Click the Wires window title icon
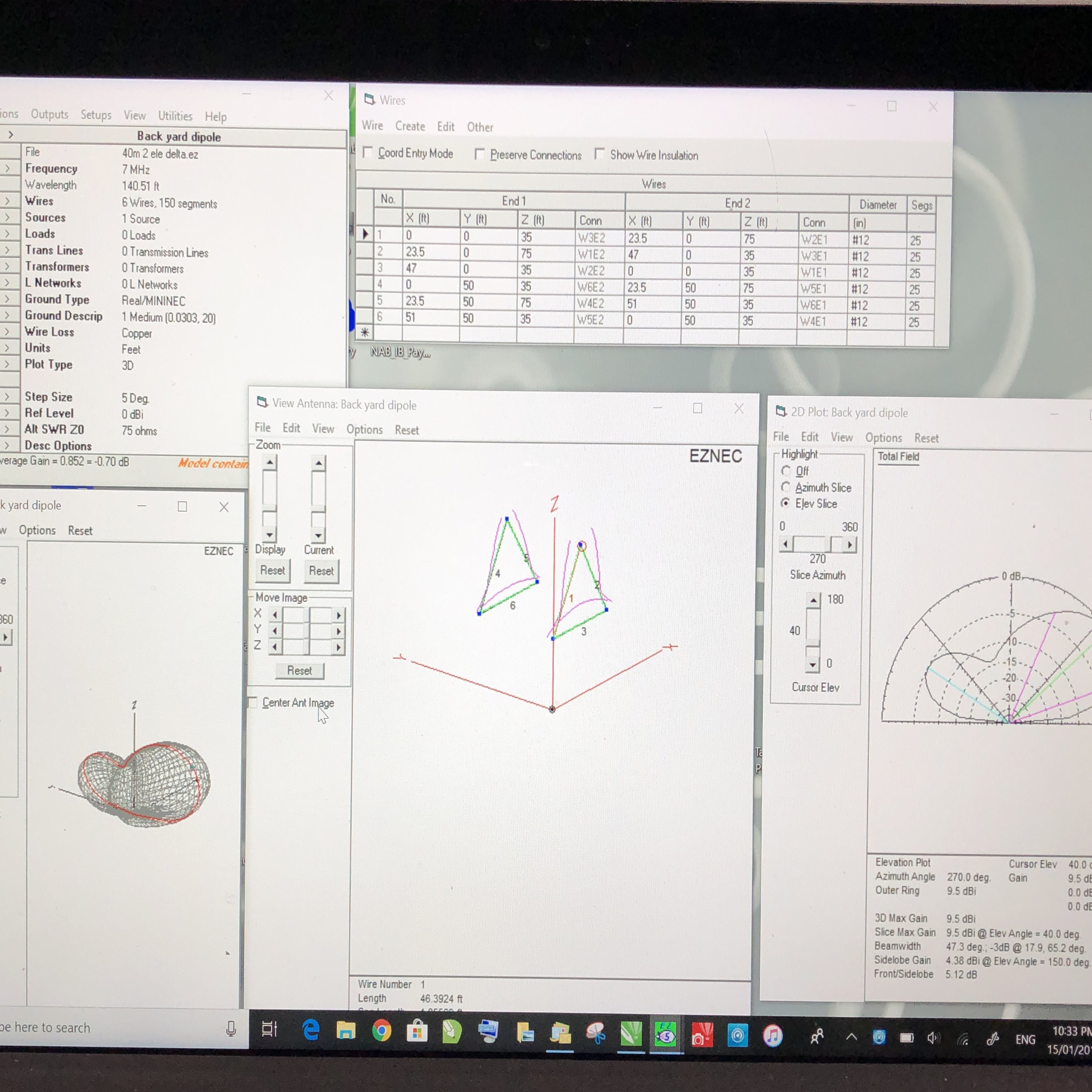Viewport: 1092px width, 1092px height. tap(370, 99)
